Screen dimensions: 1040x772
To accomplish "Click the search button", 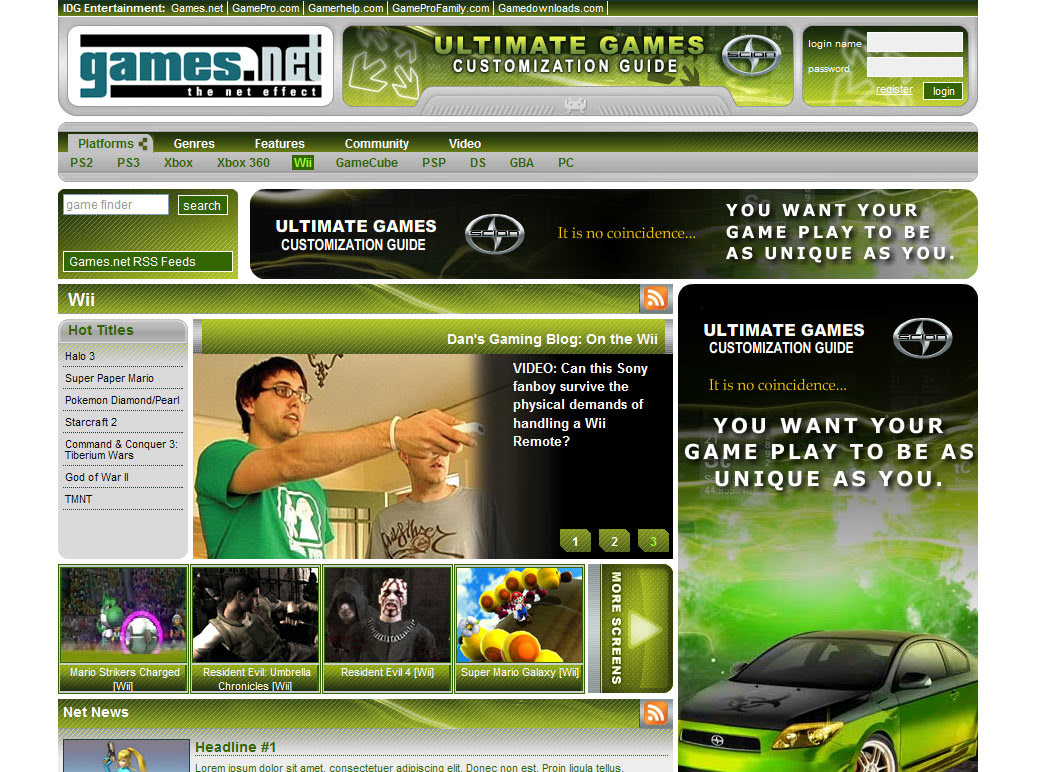I will 202,205.
